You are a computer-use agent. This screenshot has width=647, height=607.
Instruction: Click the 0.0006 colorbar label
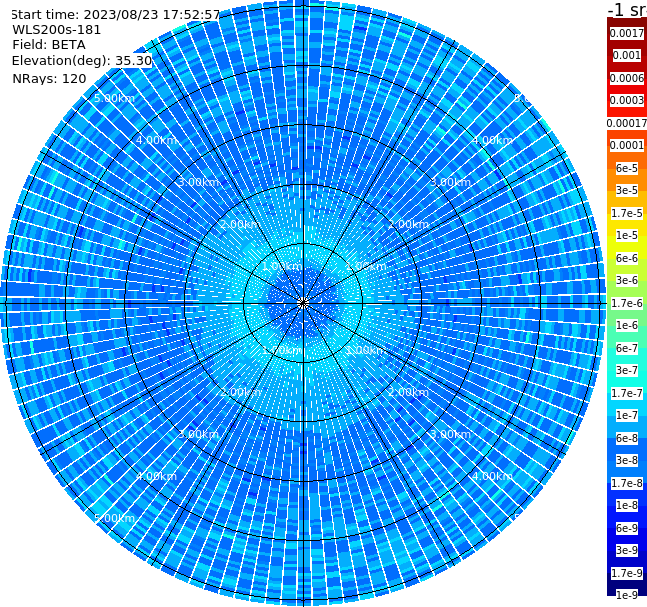tap(627, 78)
